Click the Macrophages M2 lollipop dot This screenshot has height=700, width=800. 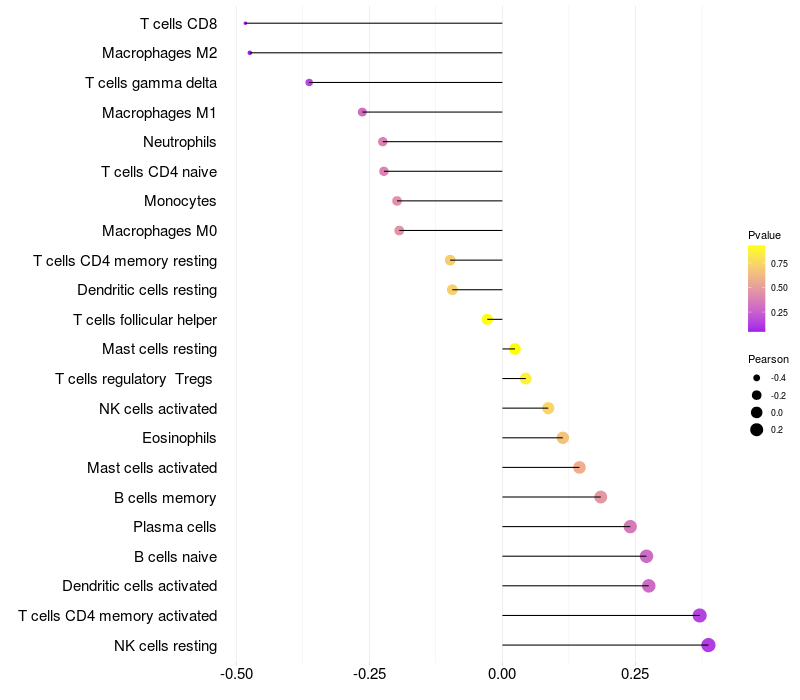(x=249, y=53)
